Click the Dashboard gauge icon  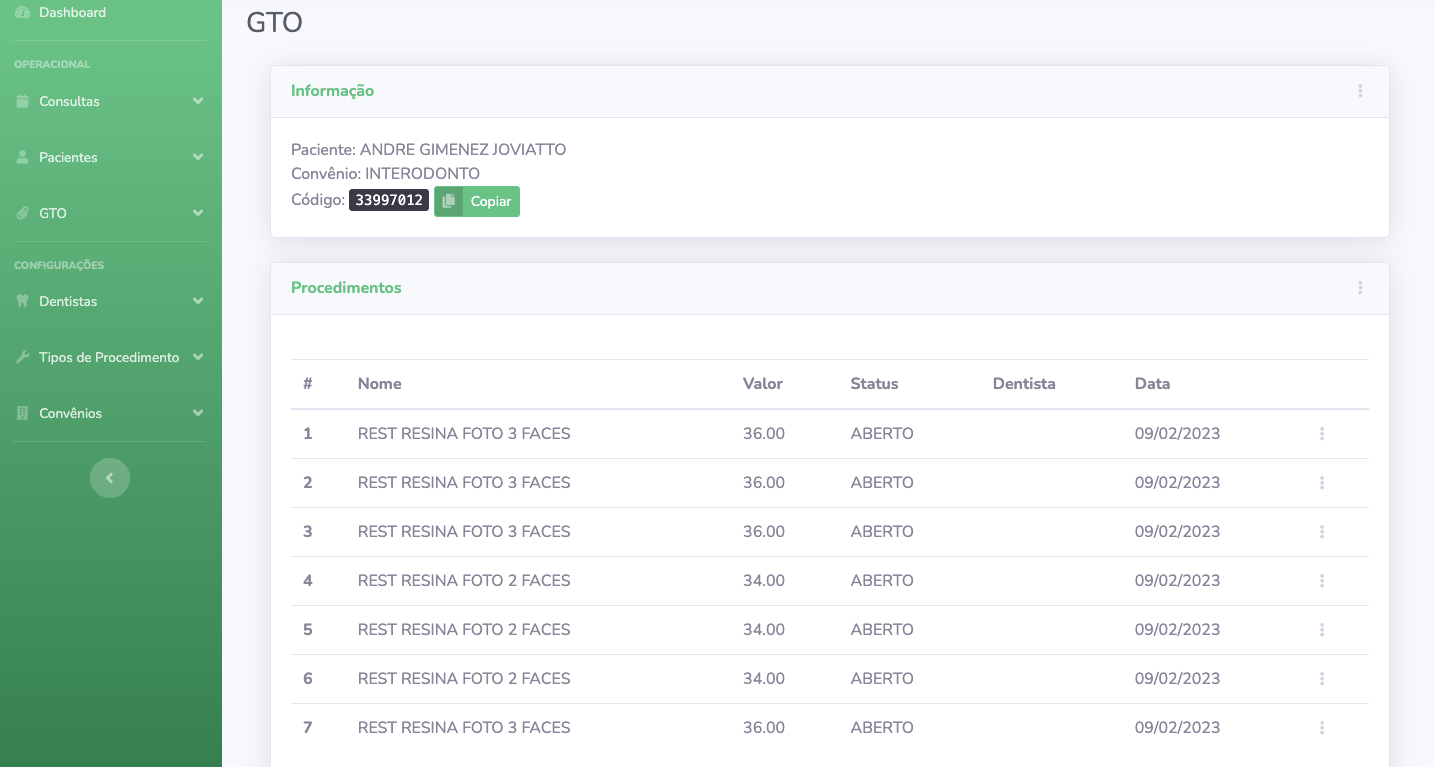(23, 12)
